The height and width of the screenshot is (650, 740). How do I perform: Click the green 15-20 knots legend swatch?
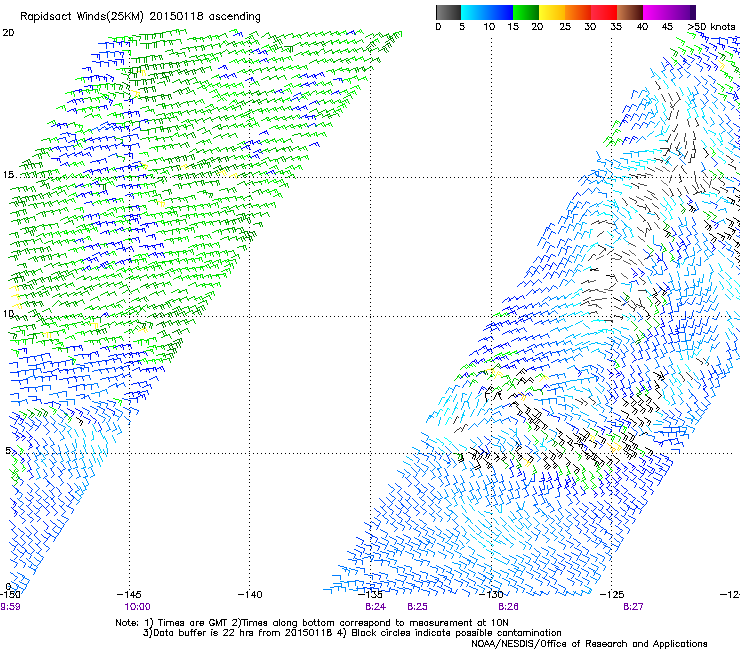(x=526, y=12)
